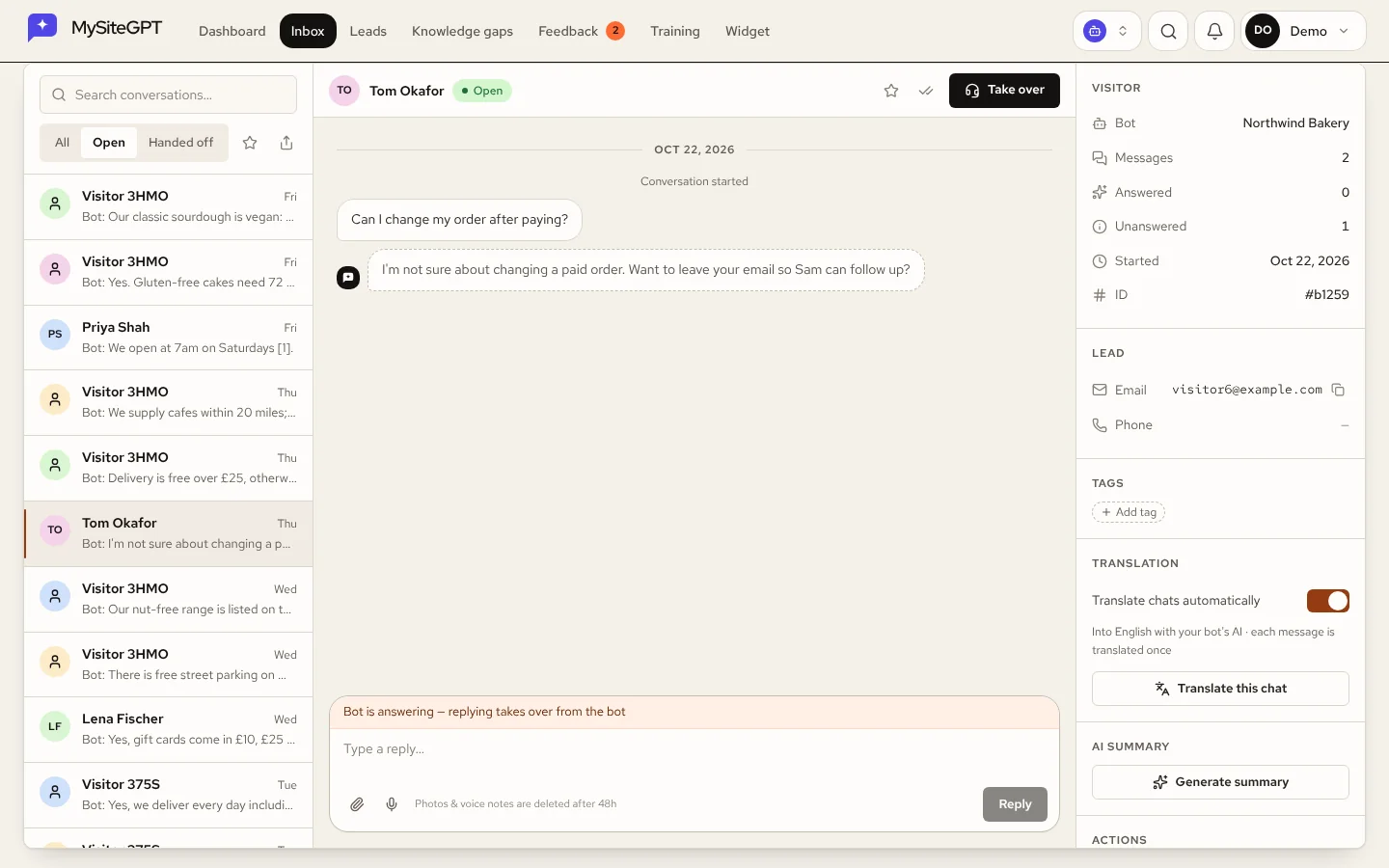Click the attach file paperclip icon
Image resolution: width=1389 pixels, height=868 pixels.
[x=357, y=804]
